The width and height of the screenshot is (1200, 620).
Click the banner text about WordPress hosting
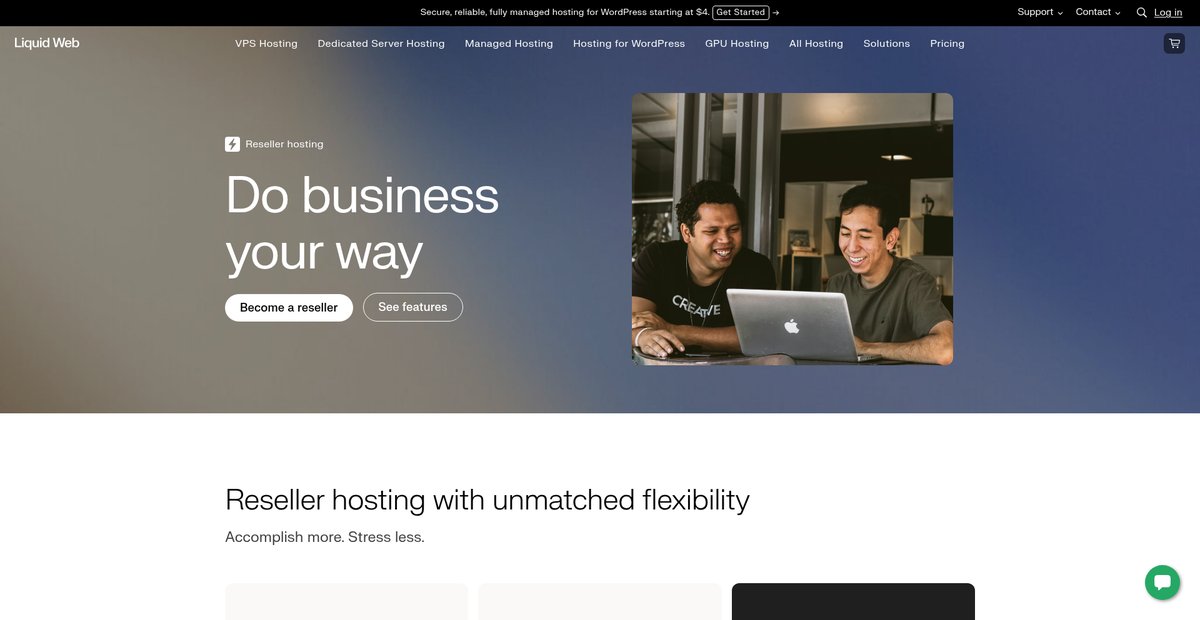click(564, 12)
